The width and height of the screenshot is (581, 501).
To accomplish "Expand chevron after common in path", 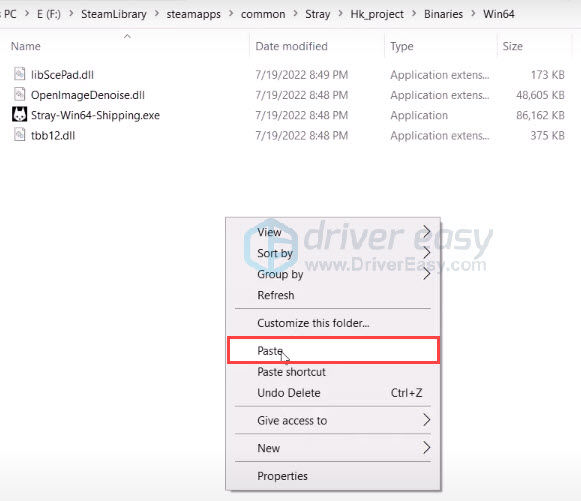I will 295,14.
